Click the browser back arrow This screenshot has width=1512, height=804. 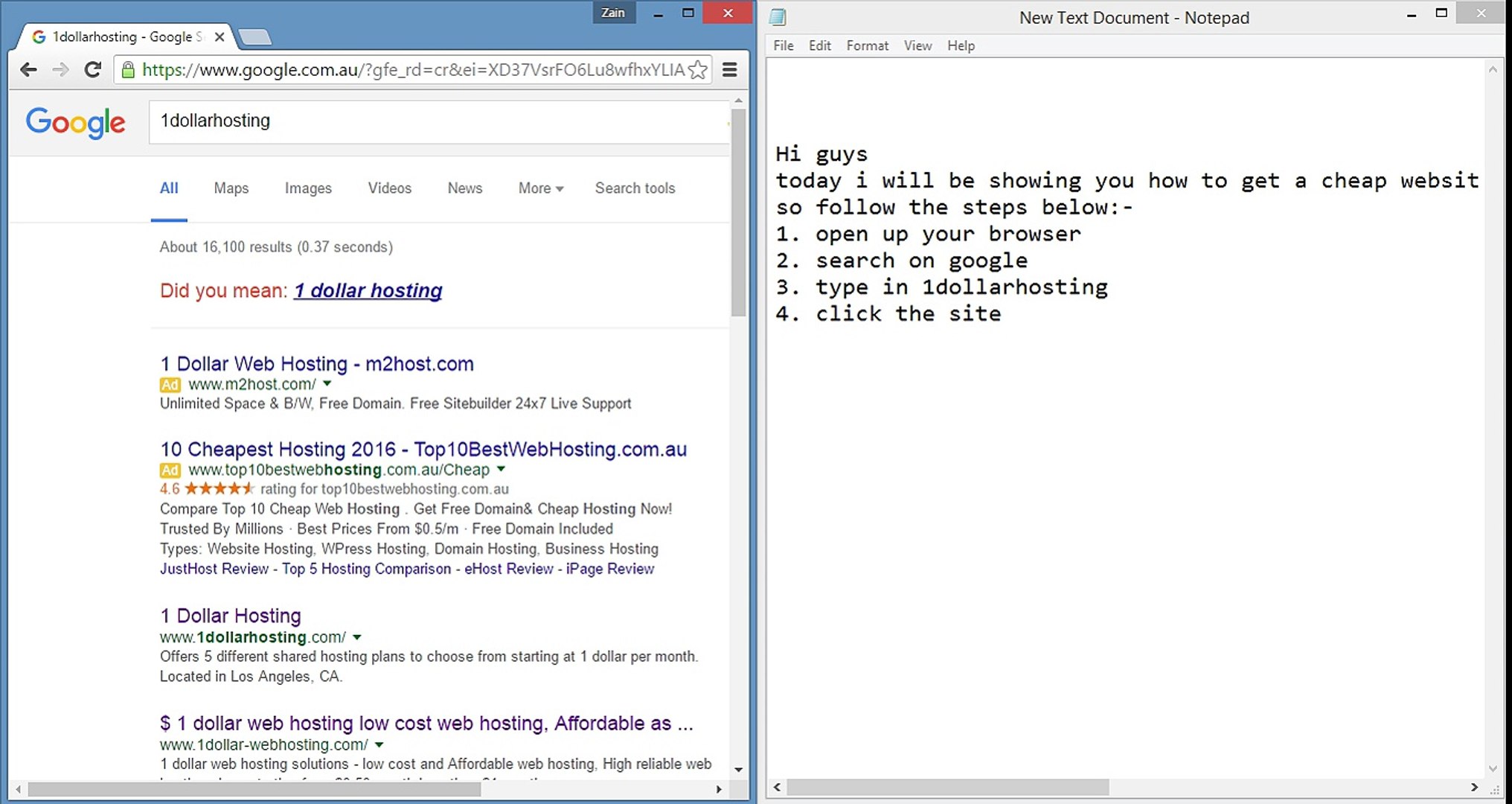[x=28, y=70]
